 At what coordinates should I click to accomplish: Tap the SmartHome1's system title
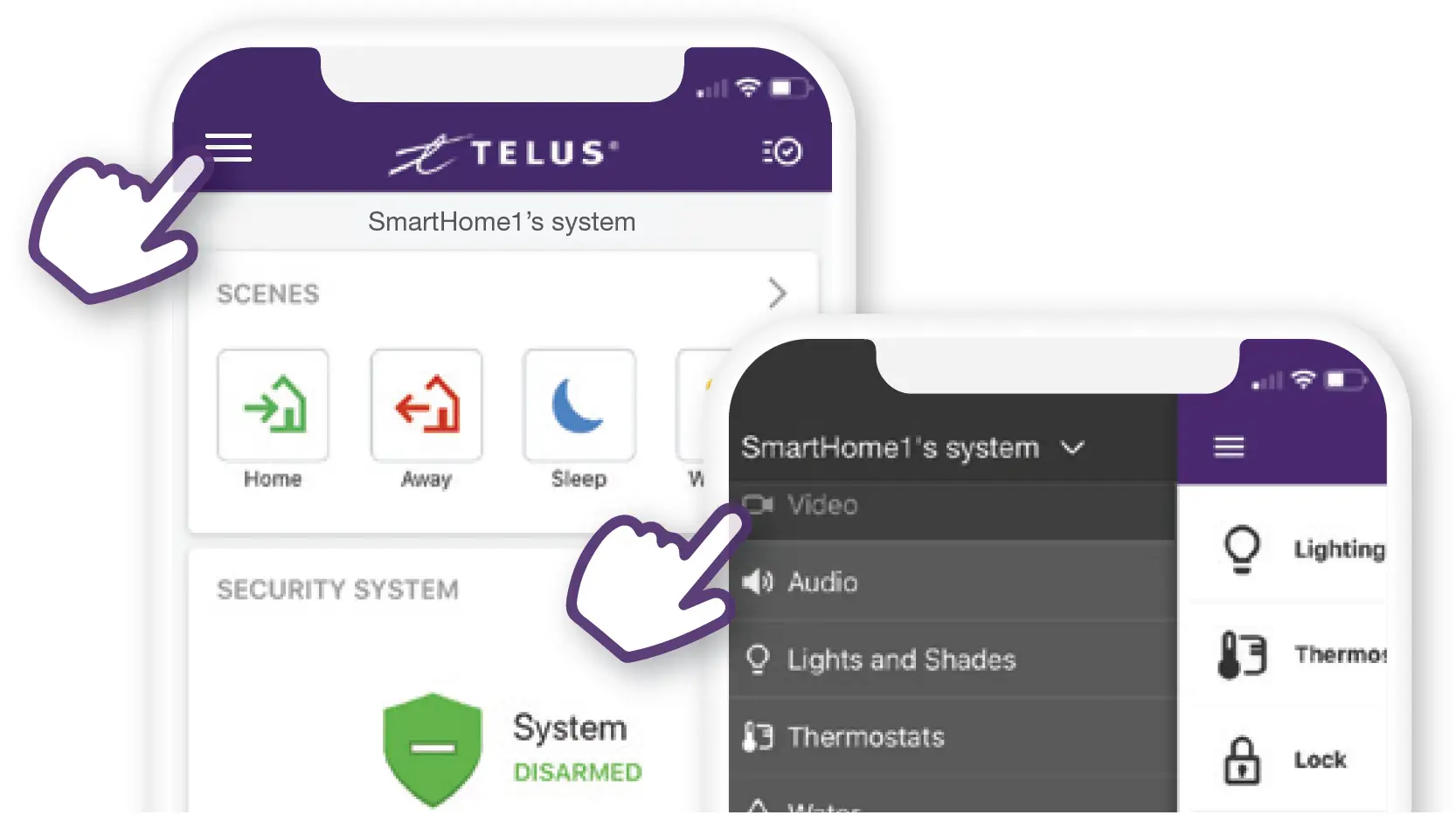tap(502, 222)
